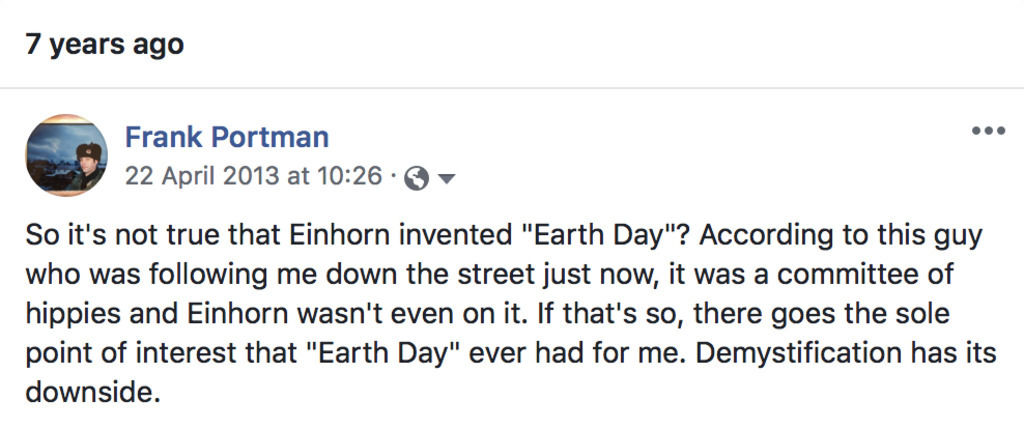
Task: Click the "7 years ago" heading
Action: [x=105, y=45]
